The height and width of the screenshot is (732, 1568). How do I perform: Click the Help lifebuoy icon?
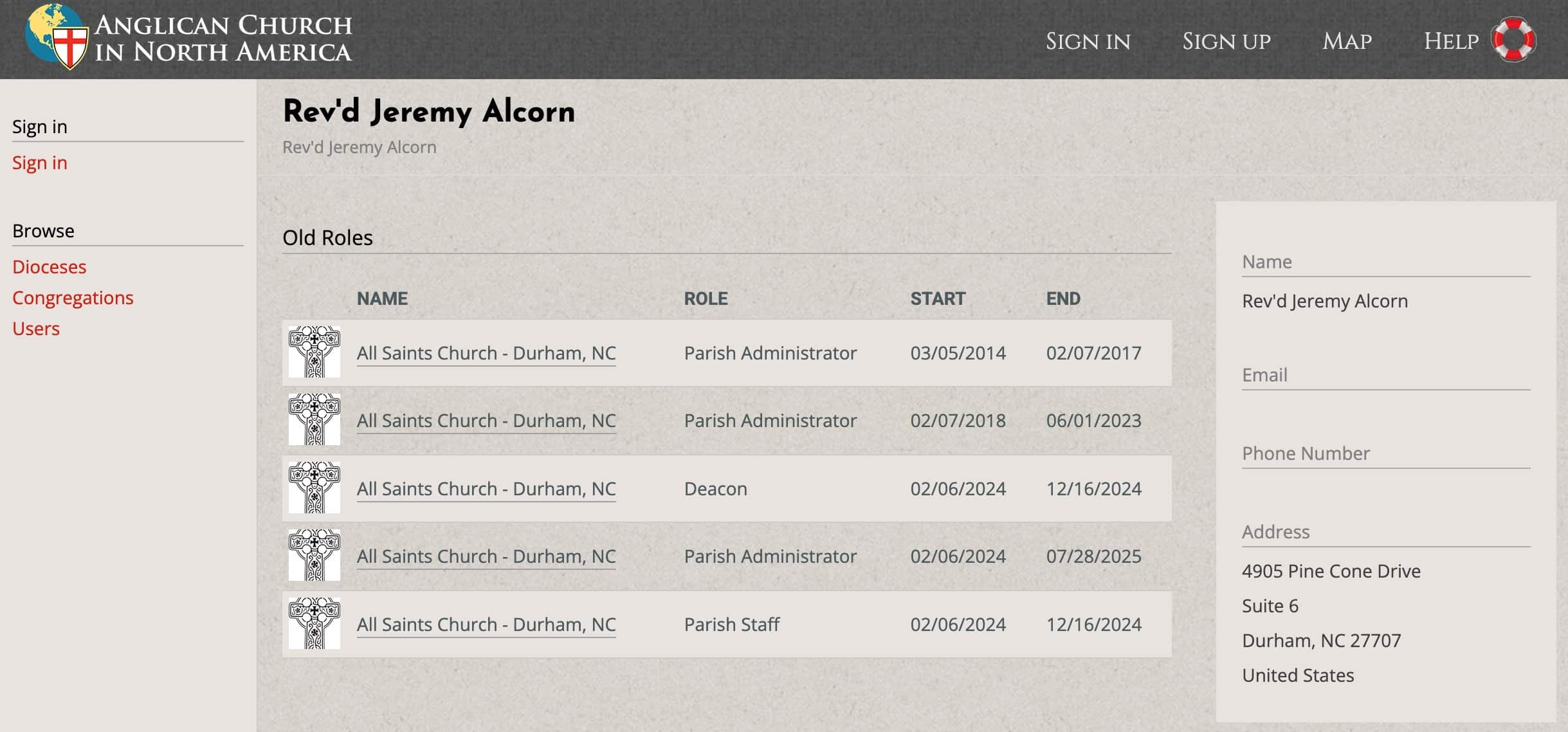click(x=1513, y=40)
